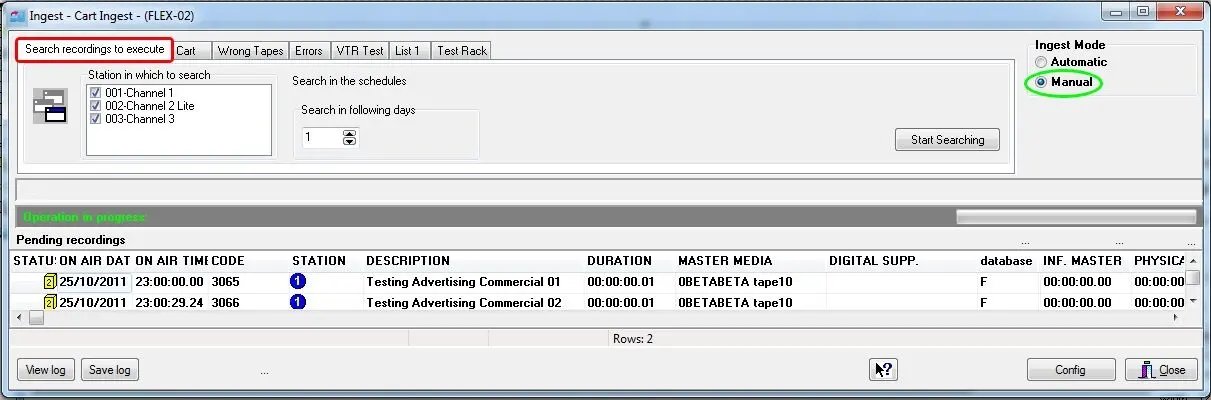This screenshot has width=1211, height=400.
Task: Click the horizontal scrollbar thumb
Action: 36,318
